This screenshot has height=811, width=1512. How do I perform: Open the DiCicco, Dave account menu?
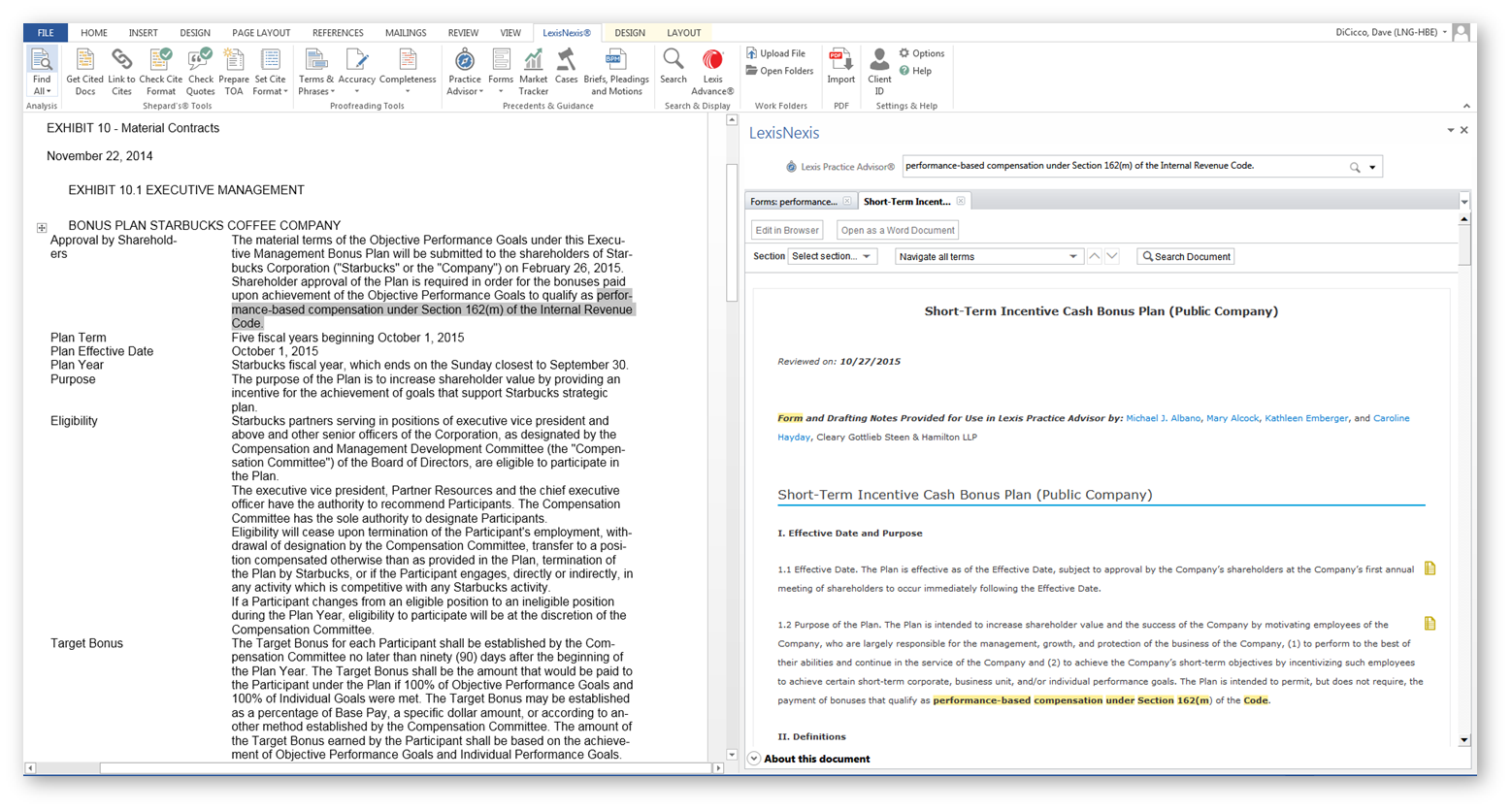[x=1392, y=32]
